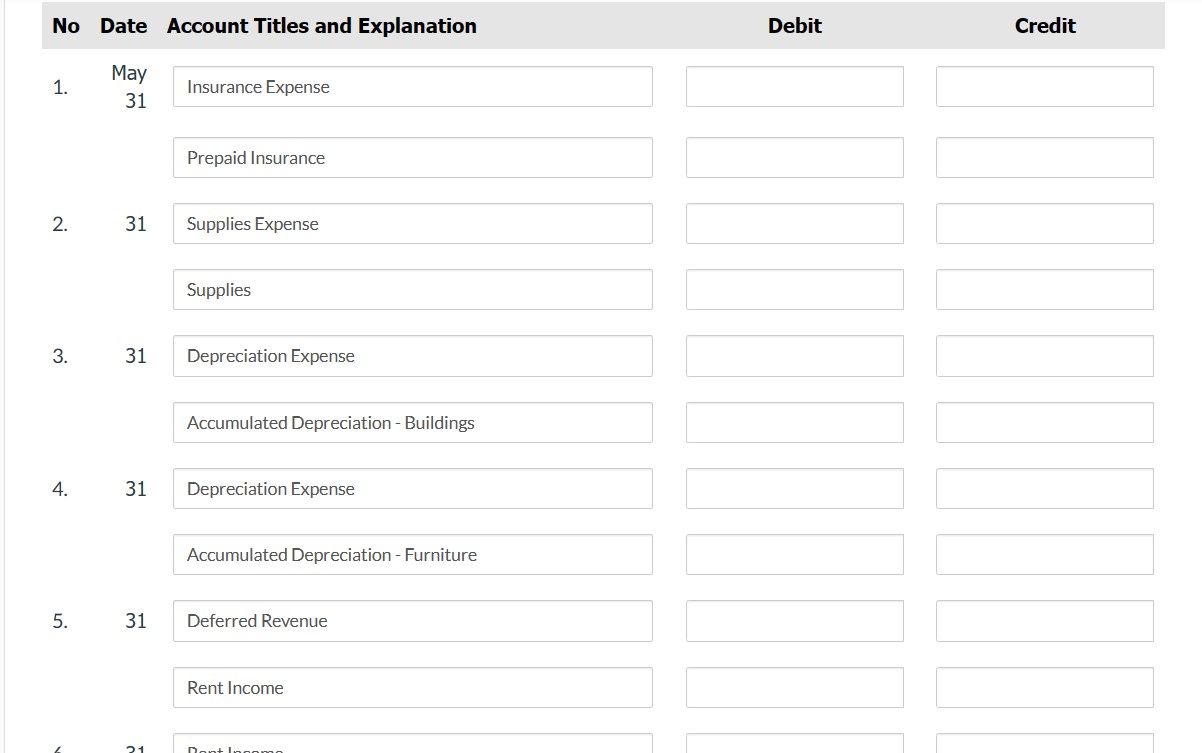1202x753 pixels.
Task: Click the Credit field for entry 5 Rent Income
Action: click(x=1045, y=688)
